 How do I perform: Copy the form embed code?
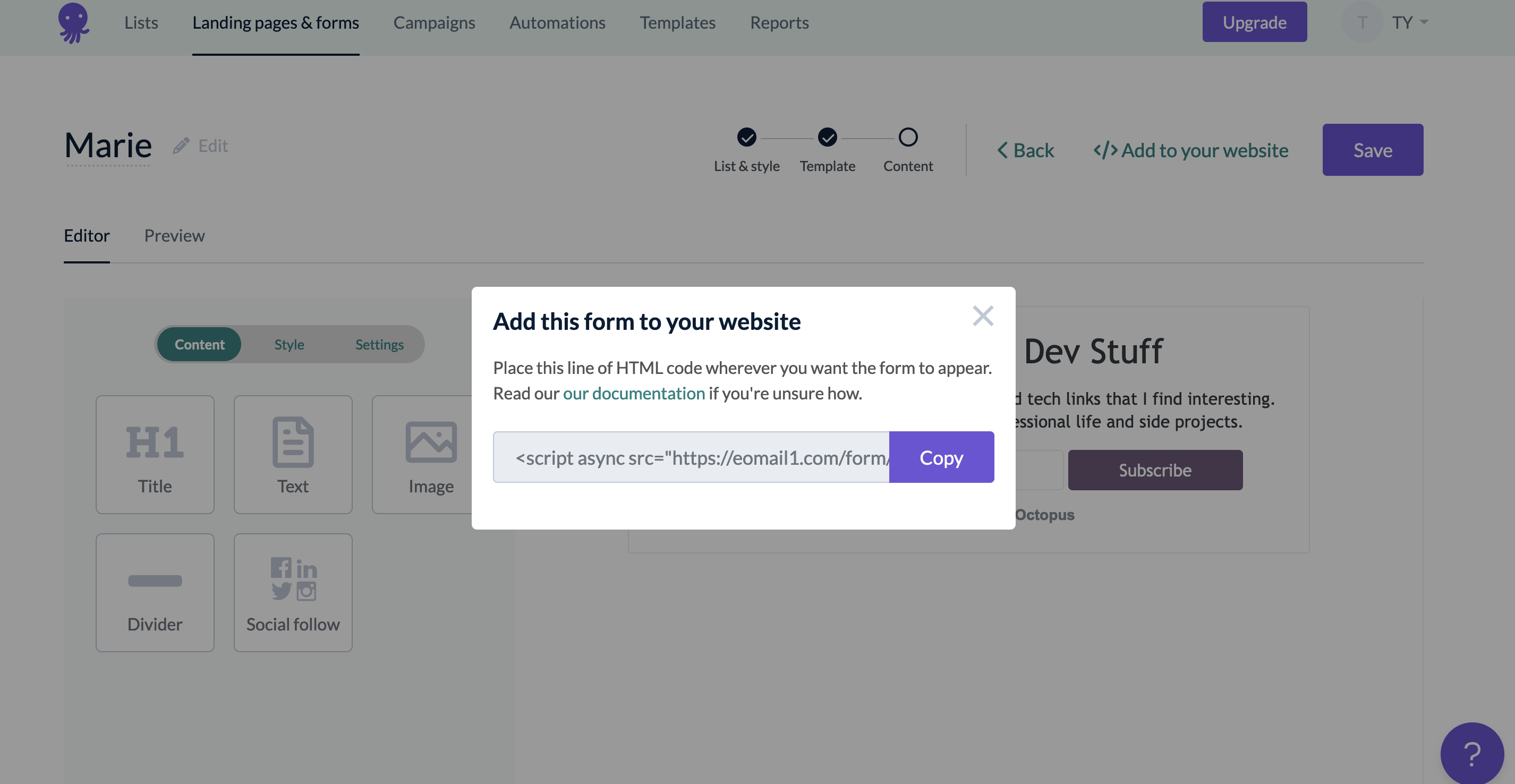pyautogui.click(x=942, y=457)
